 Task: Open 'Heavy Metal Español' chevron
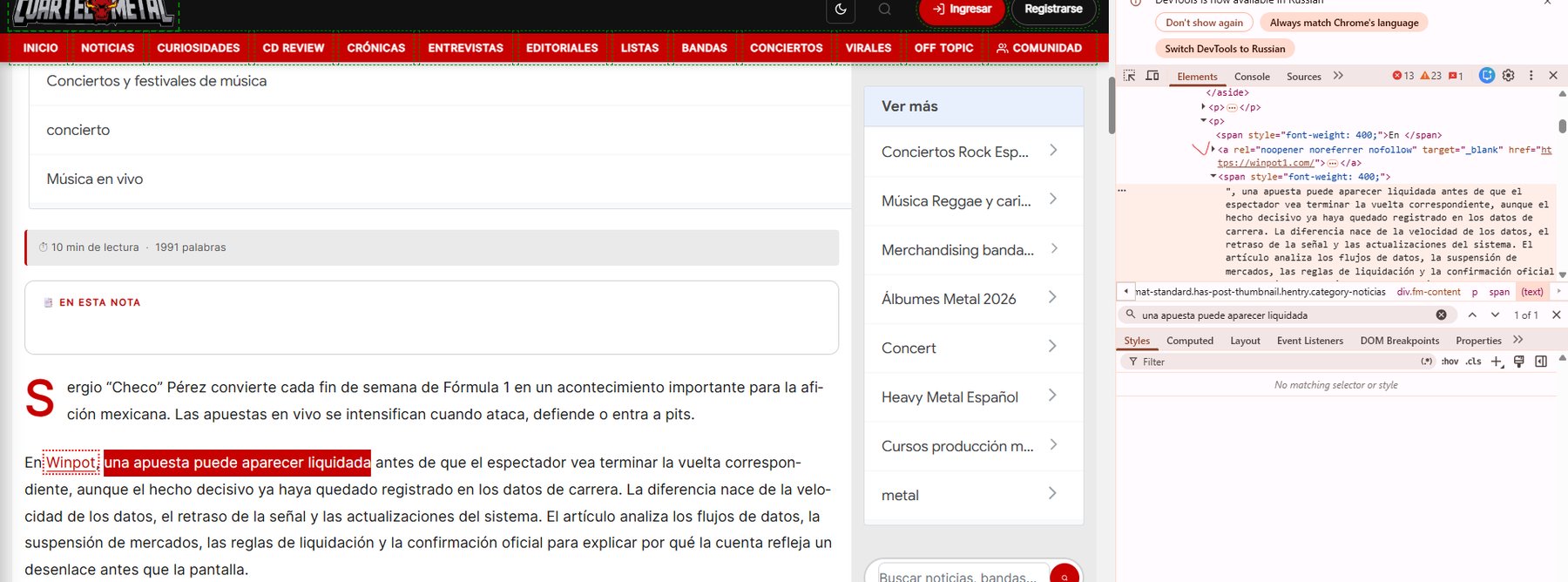1053,396
